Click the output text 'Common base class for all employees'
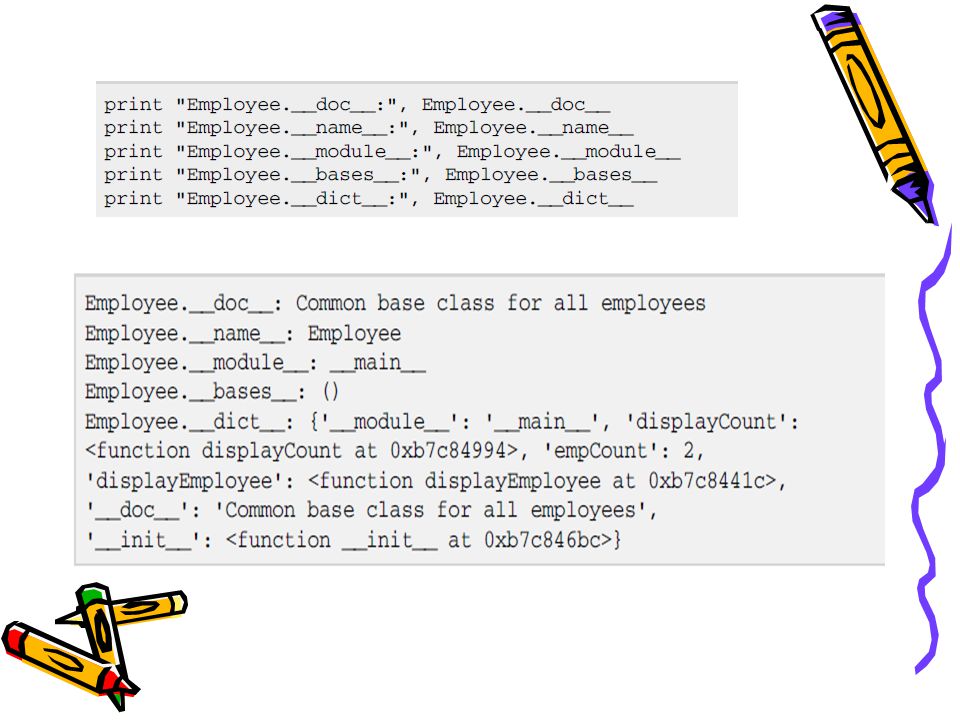The width and height of the screenshot is (960, 720). point(501,303)
